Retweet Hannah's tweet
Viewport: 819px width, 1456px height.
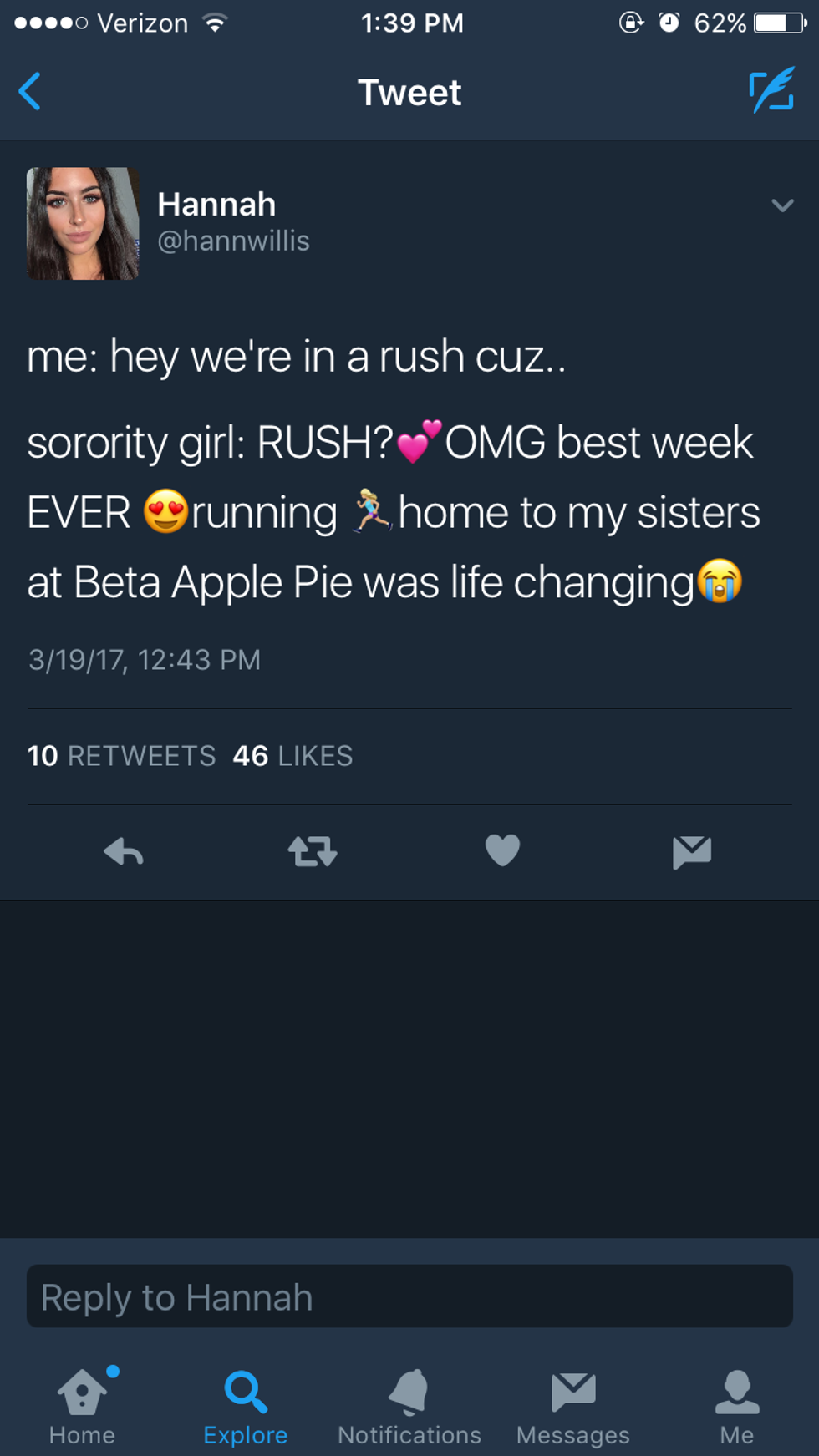(313, 852)
